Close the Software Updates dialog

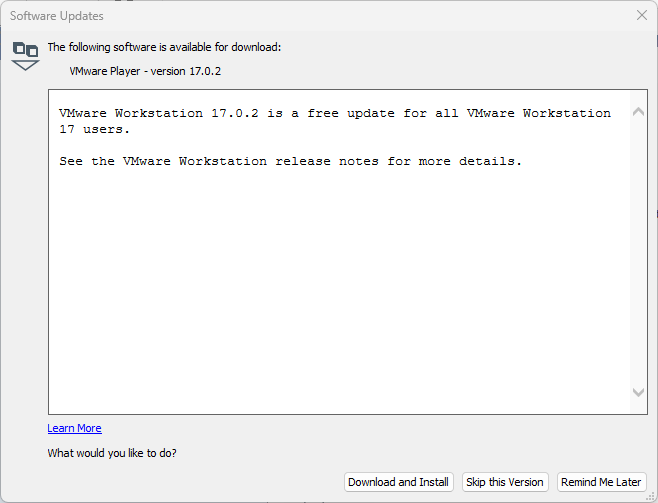point(642,15)
